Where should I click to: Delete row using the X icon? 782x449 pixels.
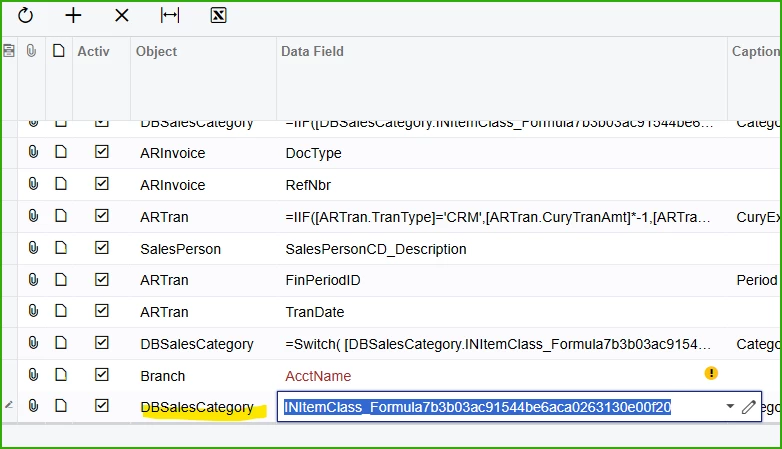122,15
